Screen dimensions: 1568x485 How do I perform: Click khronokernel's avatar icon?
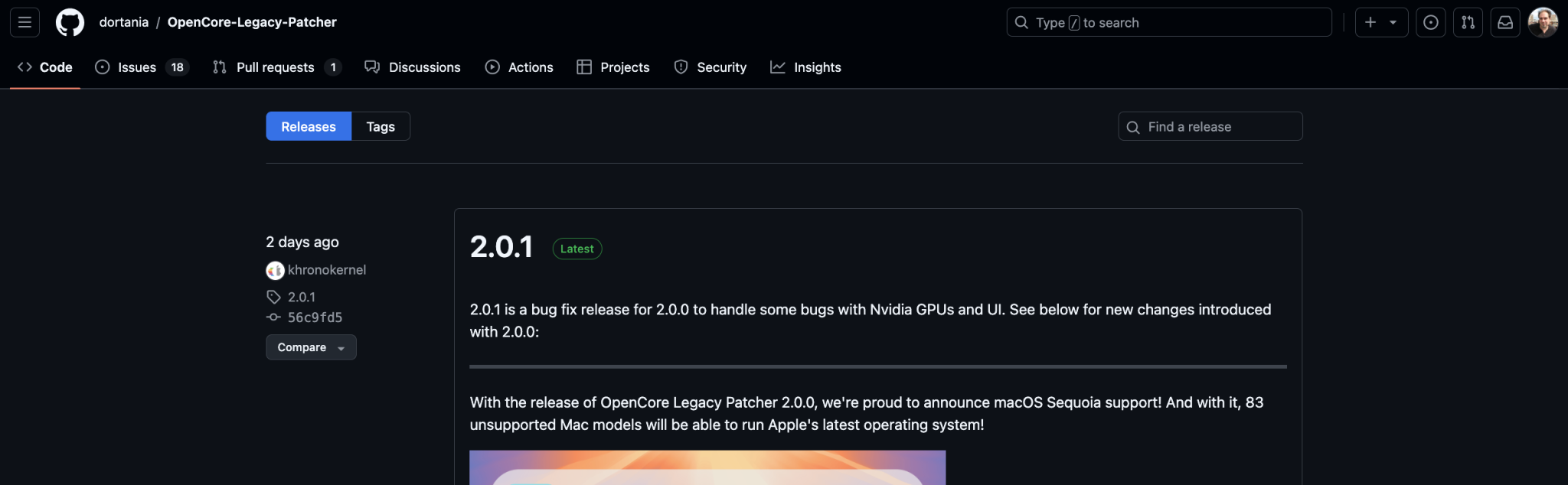275,270
